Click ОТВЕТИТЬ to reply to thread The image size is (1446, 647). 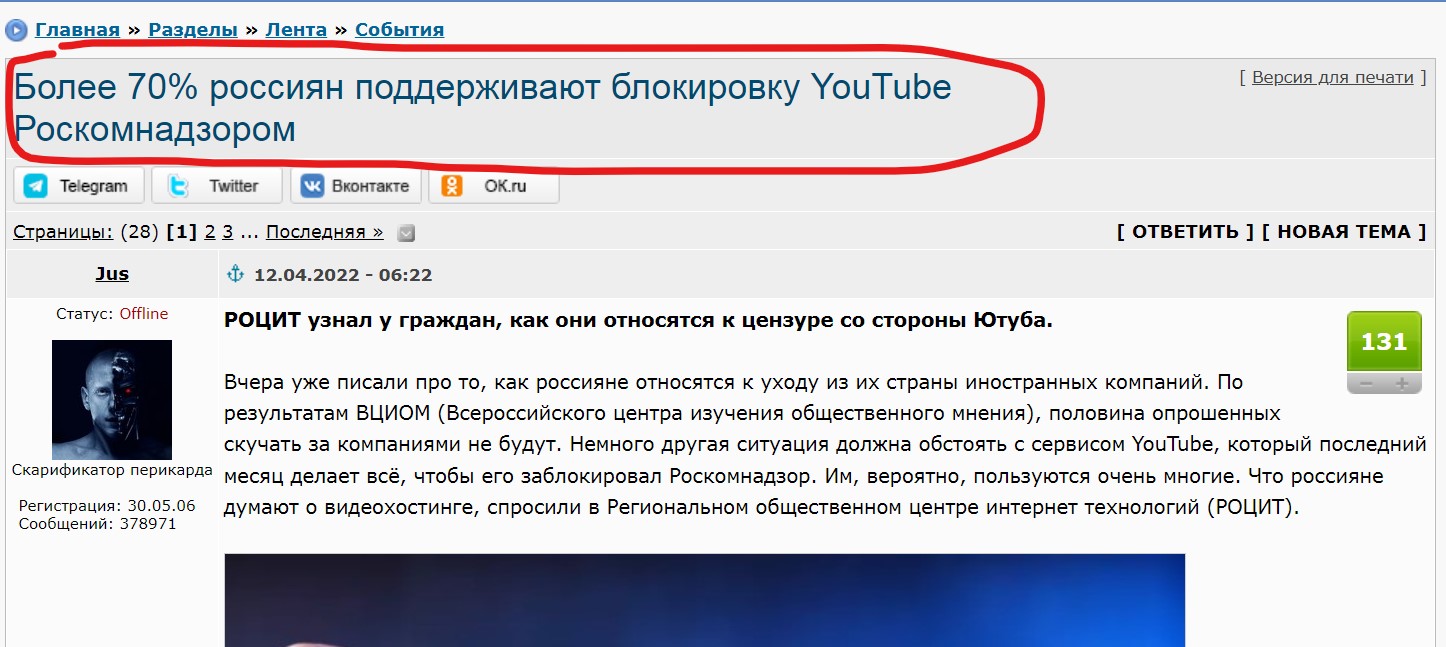1185,232
